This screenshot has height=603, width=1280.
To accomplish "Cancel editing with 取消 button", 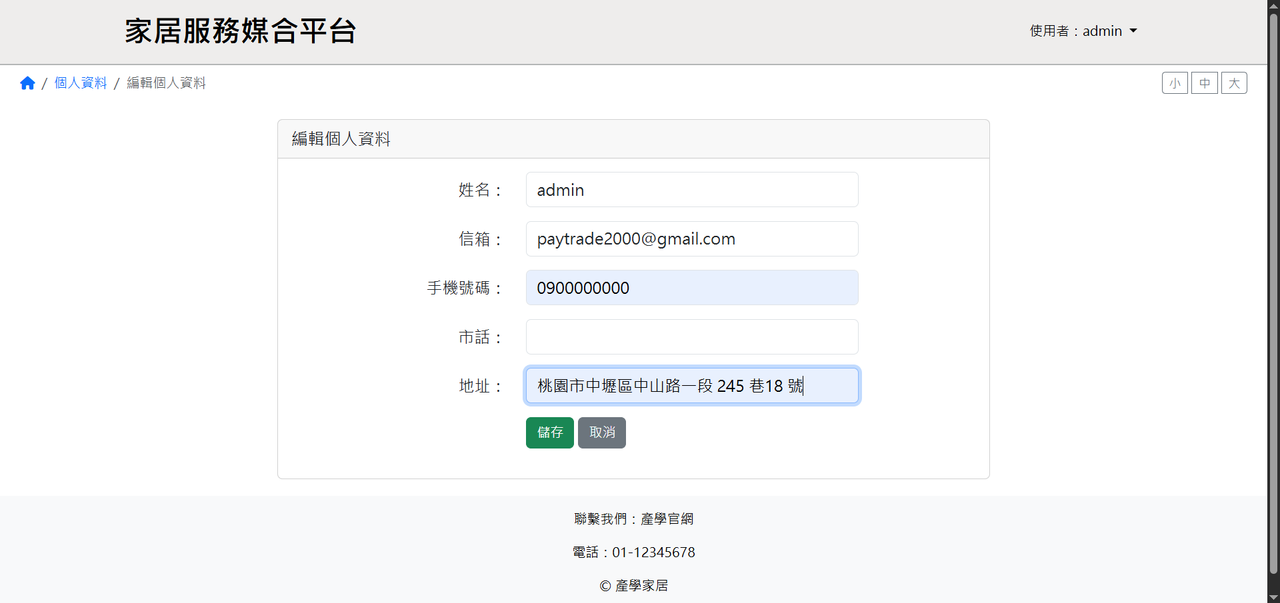I will [x=602, y=433].
